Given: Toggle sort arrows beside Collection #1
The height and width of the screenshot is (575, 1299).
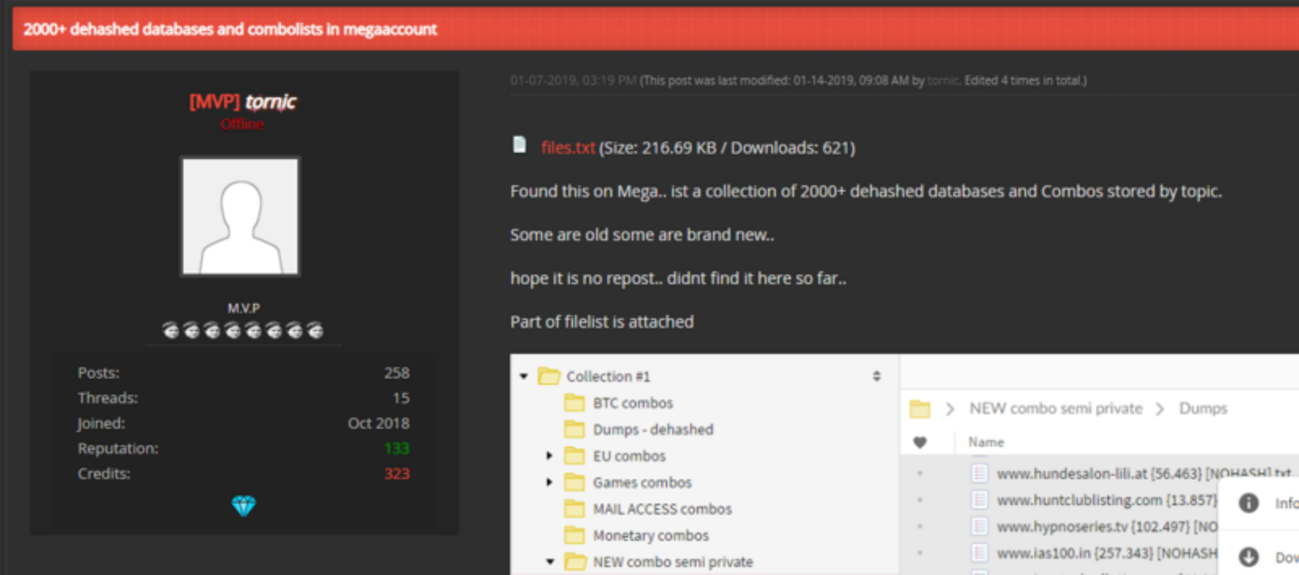Looking at the screenshot, I should [x=877, y=377].
